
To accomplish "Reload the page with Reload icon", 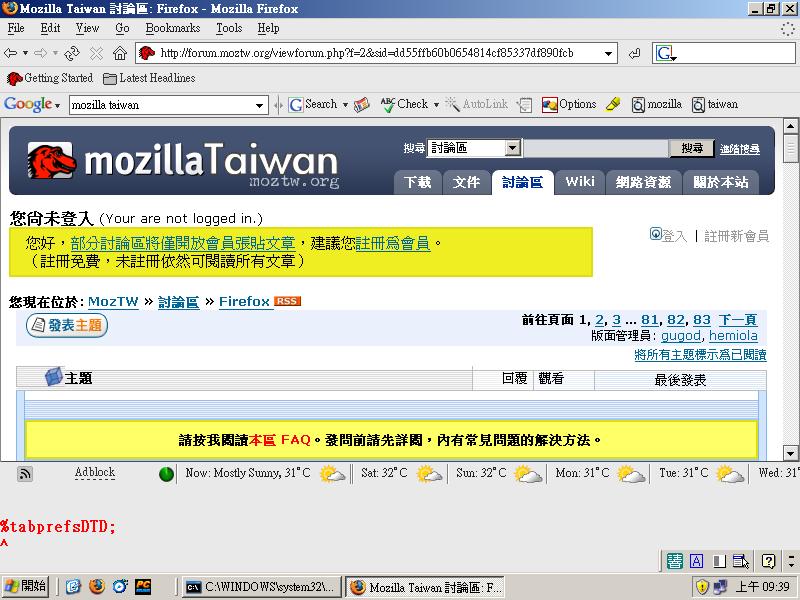I will click(72, 53).
